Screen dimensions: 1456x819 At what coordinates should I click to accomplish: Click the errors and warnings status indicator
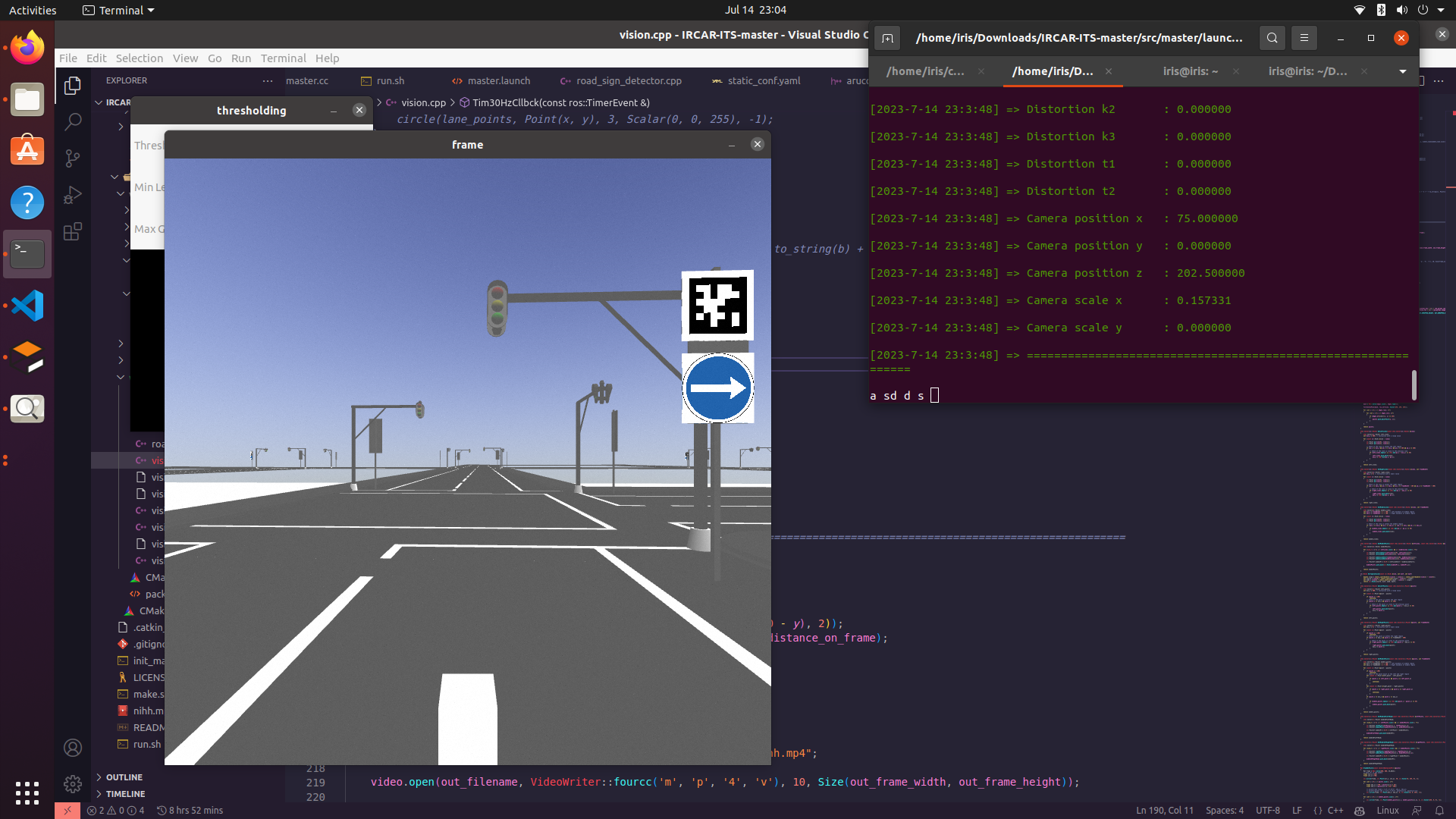(115, 810)
